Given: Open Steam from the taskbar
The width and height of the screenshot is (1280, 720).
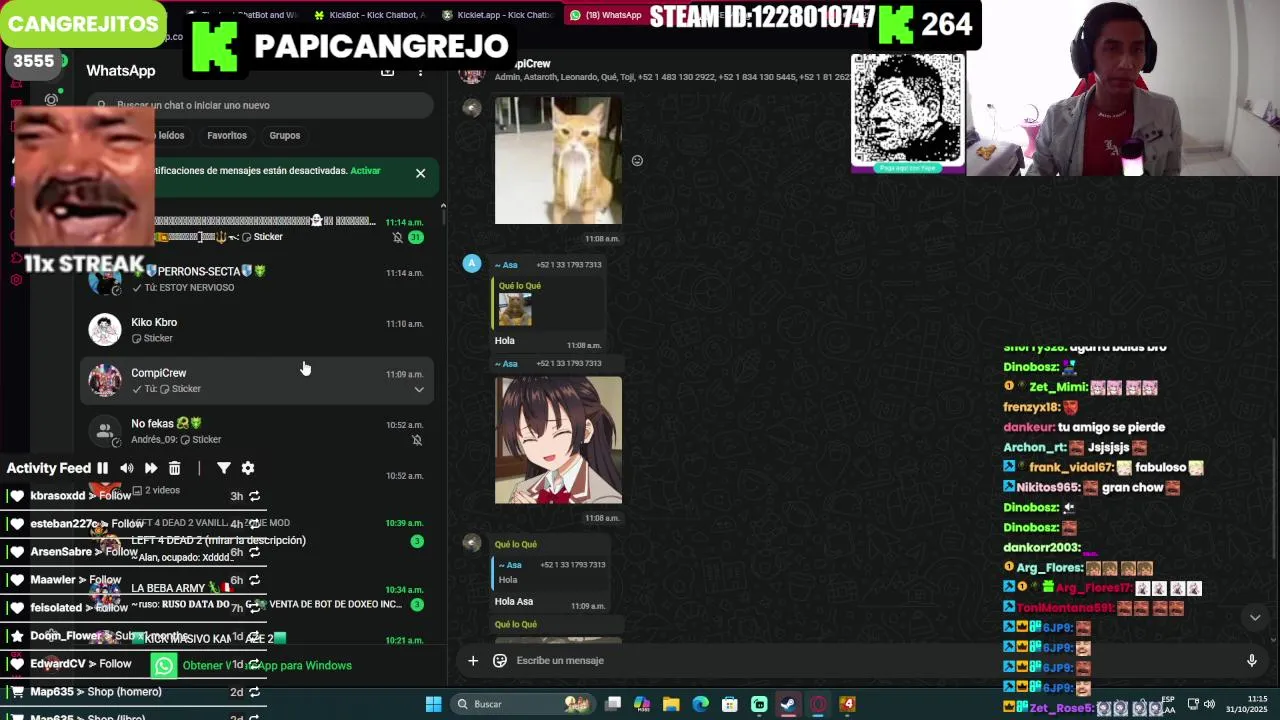Looking at the screenshot, I should tap(788, 704).
